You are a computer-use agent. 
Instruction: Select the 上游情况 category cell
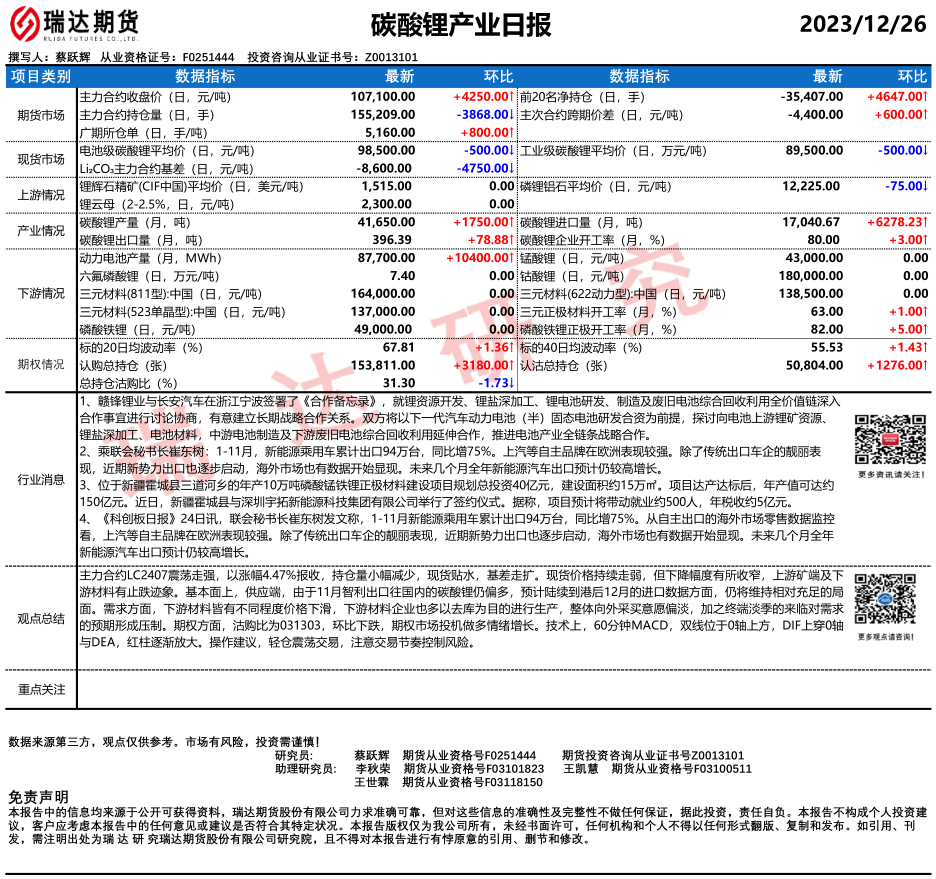41,195
